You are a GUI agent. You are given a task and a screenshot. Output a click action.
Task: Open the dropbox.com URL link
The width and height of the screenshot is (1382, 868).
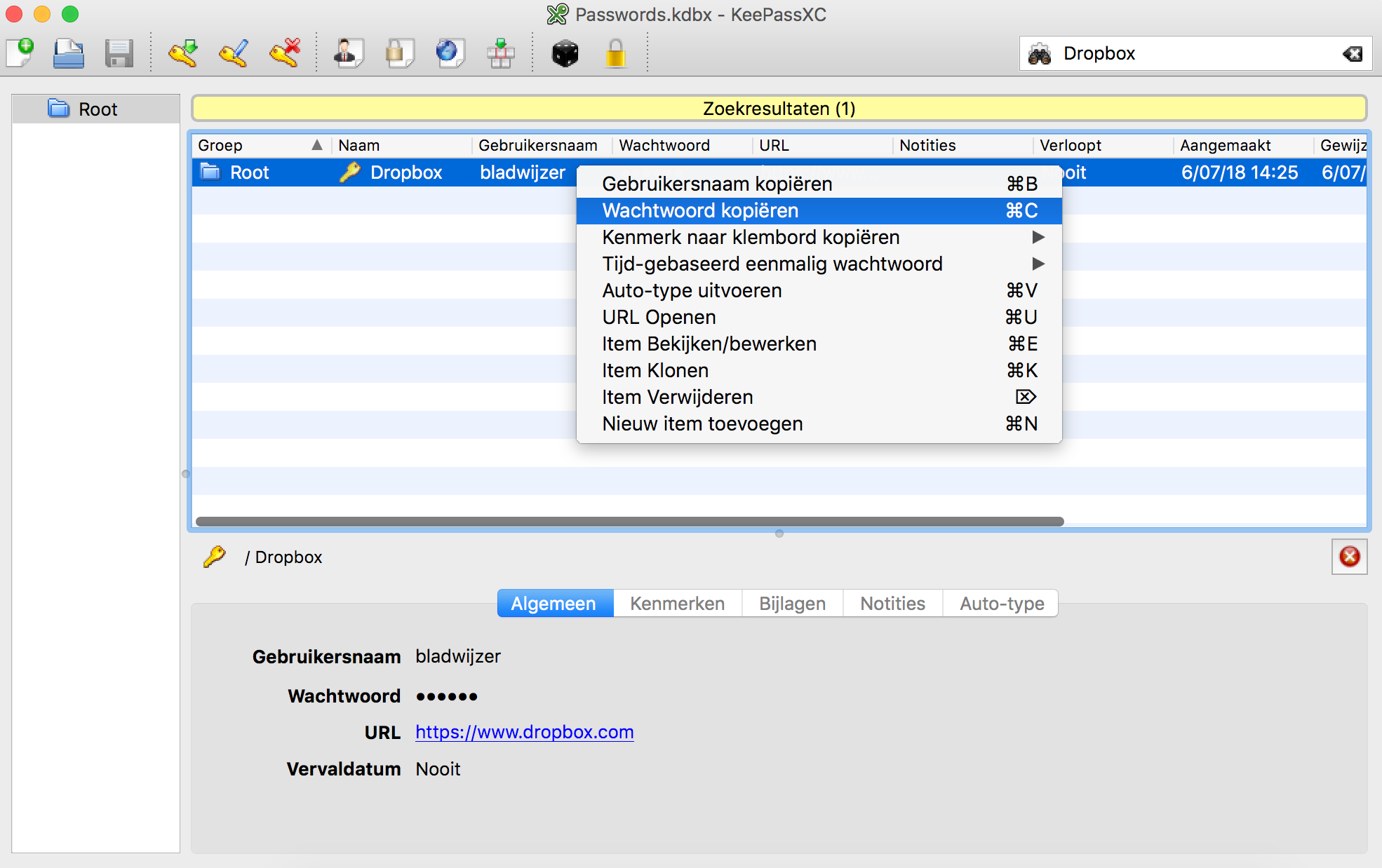tap(524, 732)
